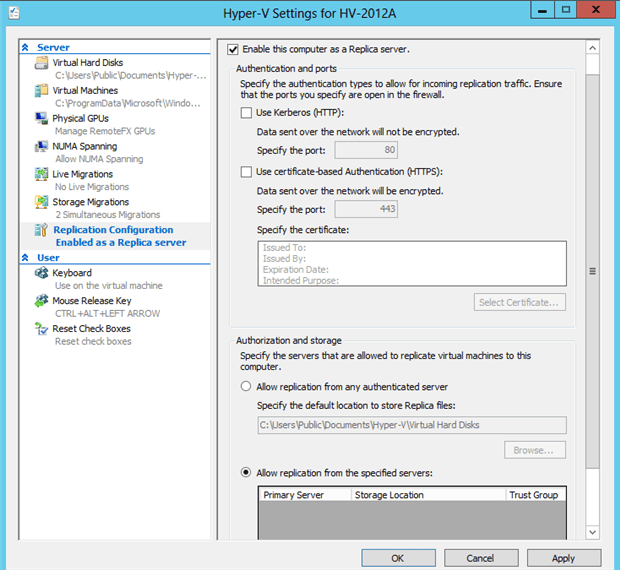Open Storage Migrations settings
This screenshot has width=620, height=570.
pyautogui.click(x=91, y=202)
